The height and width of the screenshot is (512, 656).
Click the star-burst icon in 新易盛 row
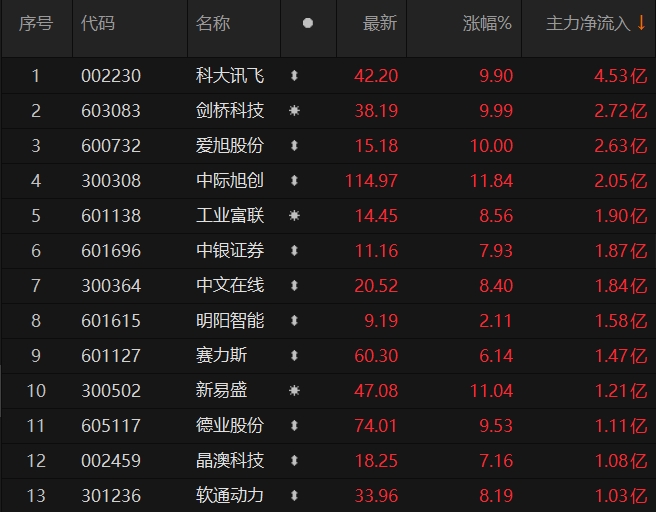click(x=294, y=391)
